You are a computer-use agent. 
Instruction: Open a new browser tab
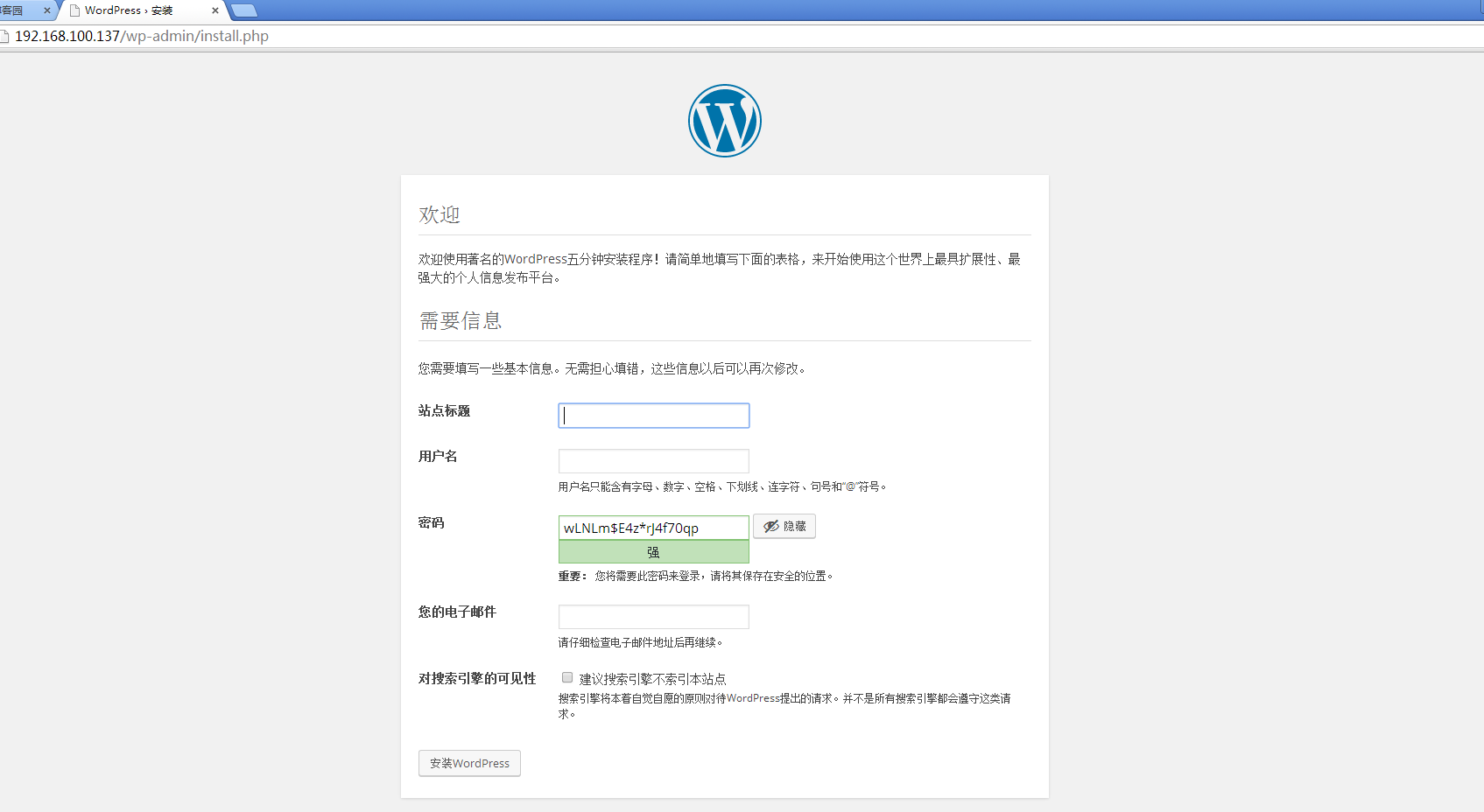[x=243, y=10]
